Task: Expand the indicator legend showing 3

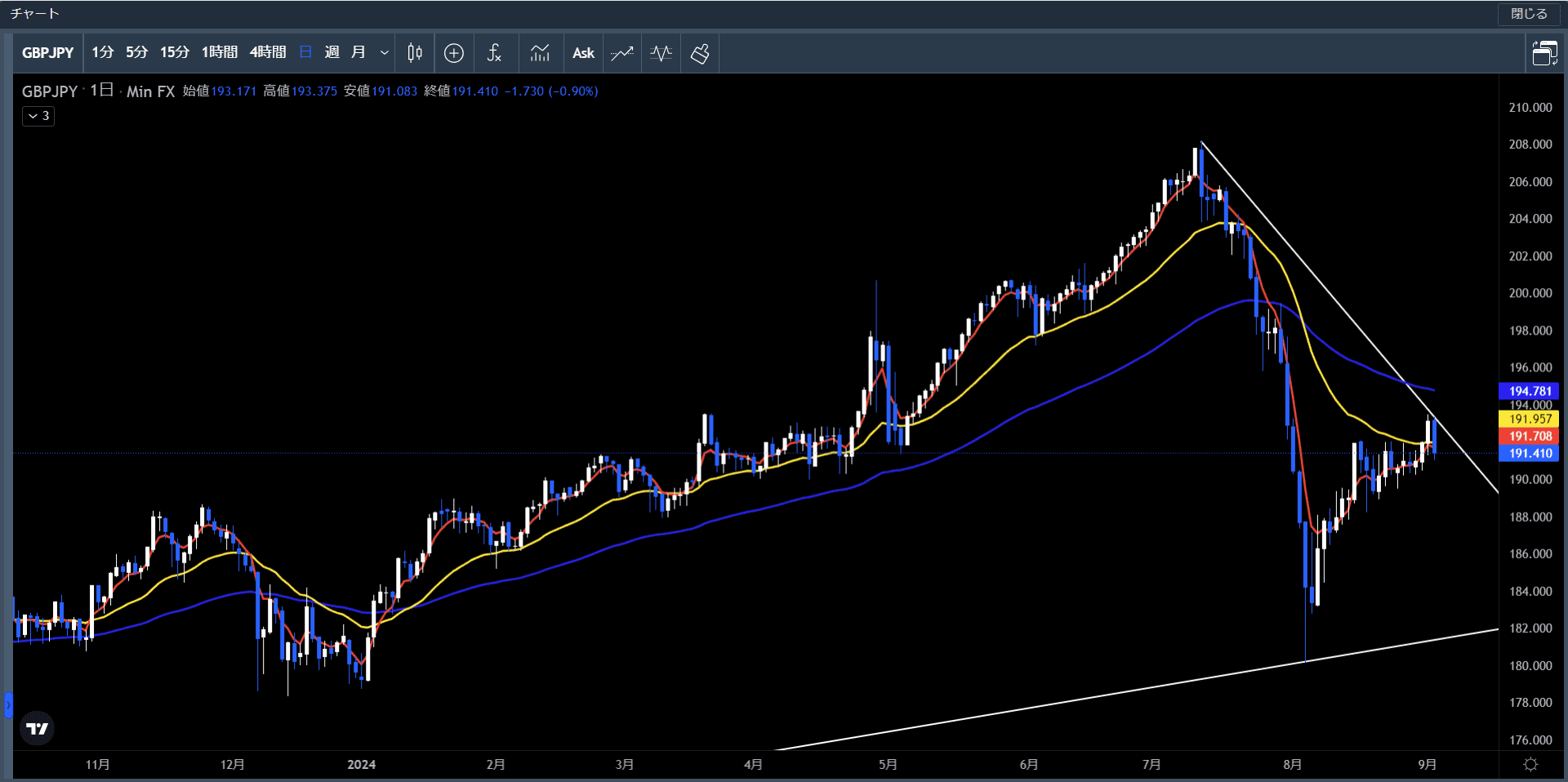Action: (38, 116)
